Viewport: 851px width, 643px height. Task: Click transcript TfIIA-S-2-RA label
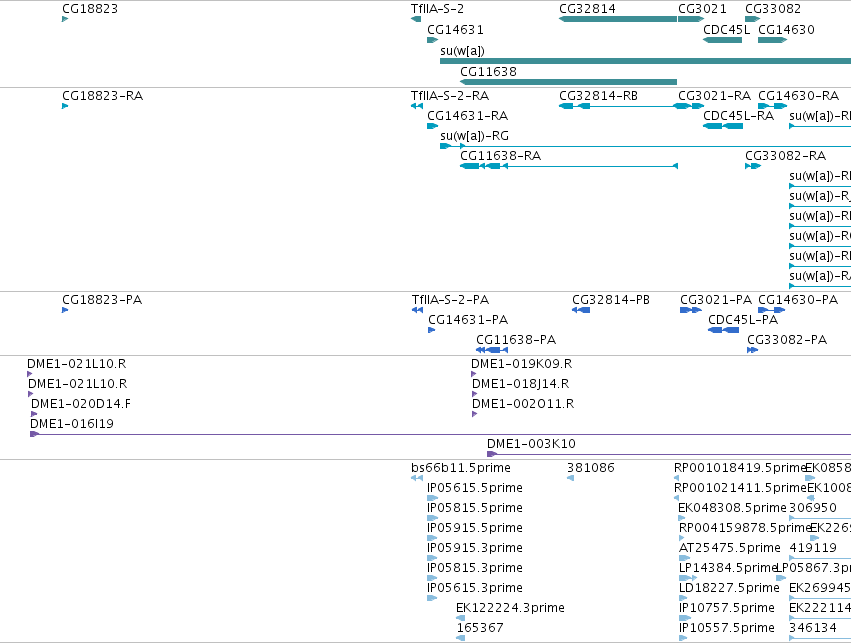coord(449,96)
